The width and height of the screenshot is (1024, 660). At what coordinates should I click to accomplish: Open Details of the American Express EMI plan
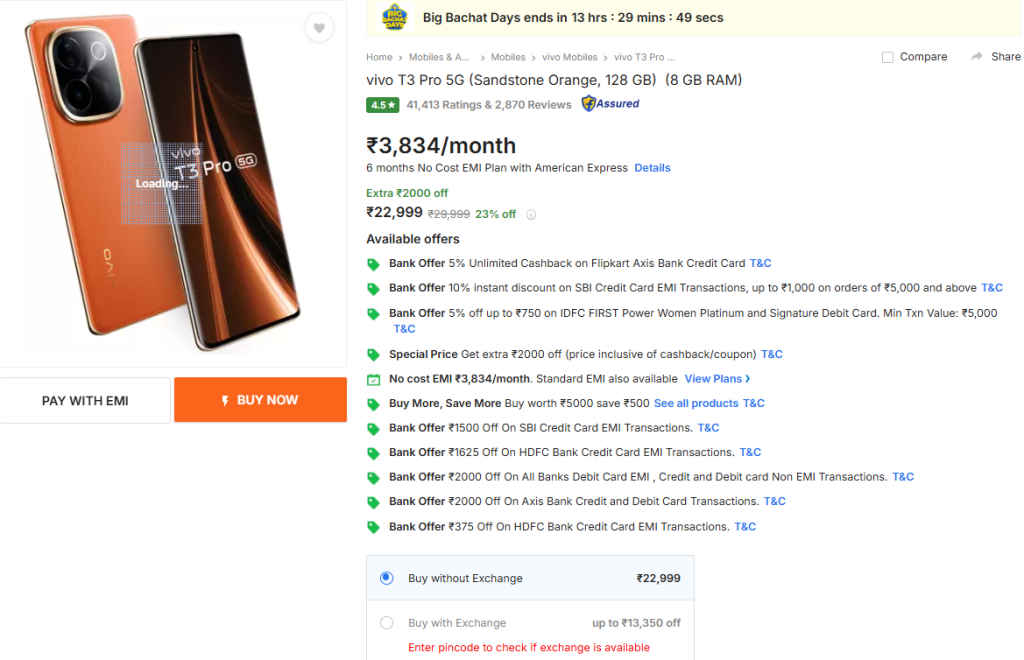(x=652, y=167)
